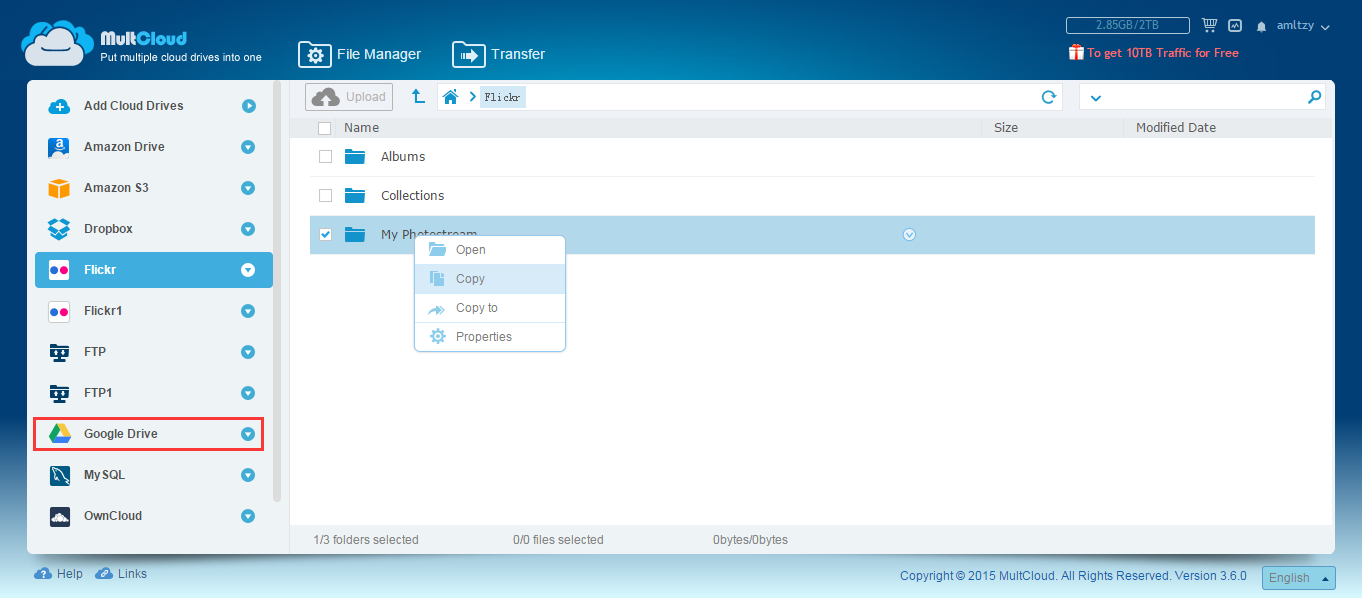Screen dimensions: 1362x599
Task: Expand the Flickr options arrow
Action: pos(248,270)
